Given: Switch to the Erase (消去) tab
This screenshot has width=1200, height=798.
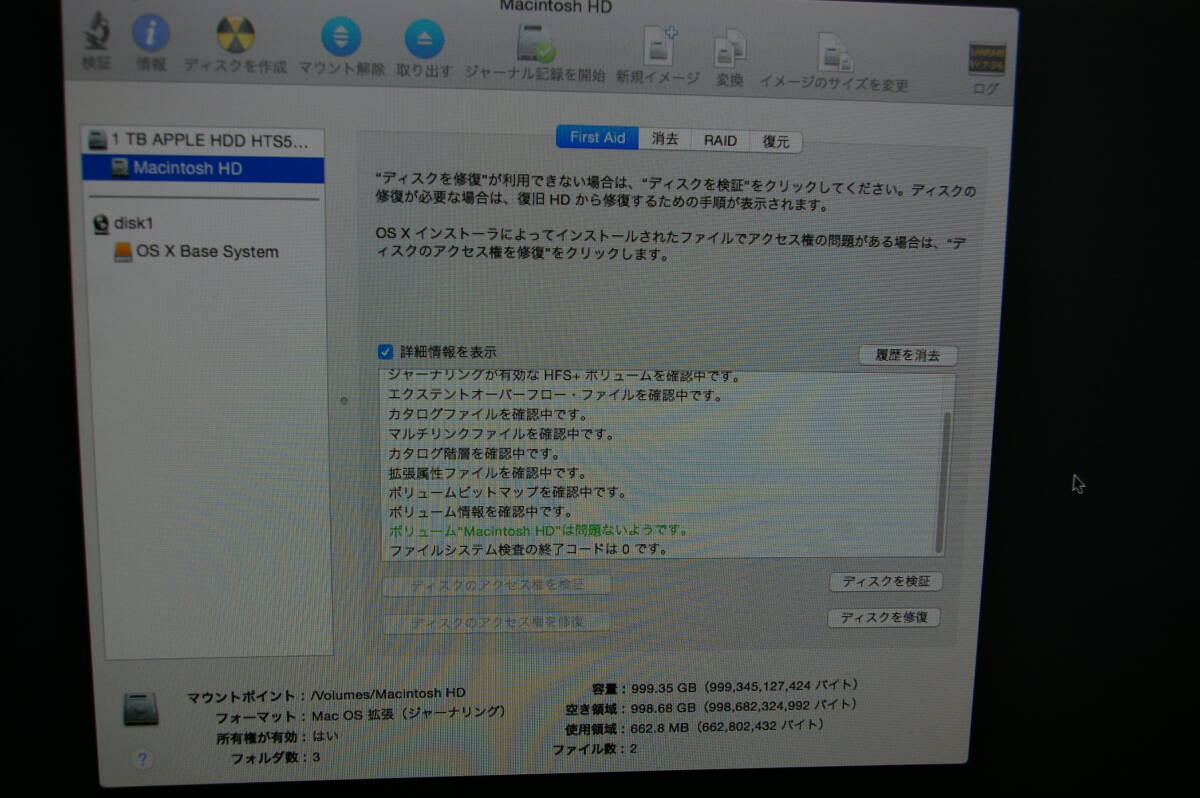Looking at the screenshot, I should click(665, 139).
